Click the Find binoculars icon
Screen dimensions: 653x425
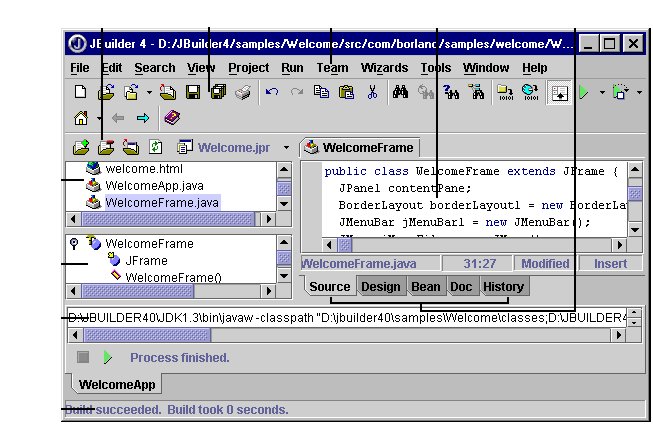pyautogui.click(x=400, y=92)
